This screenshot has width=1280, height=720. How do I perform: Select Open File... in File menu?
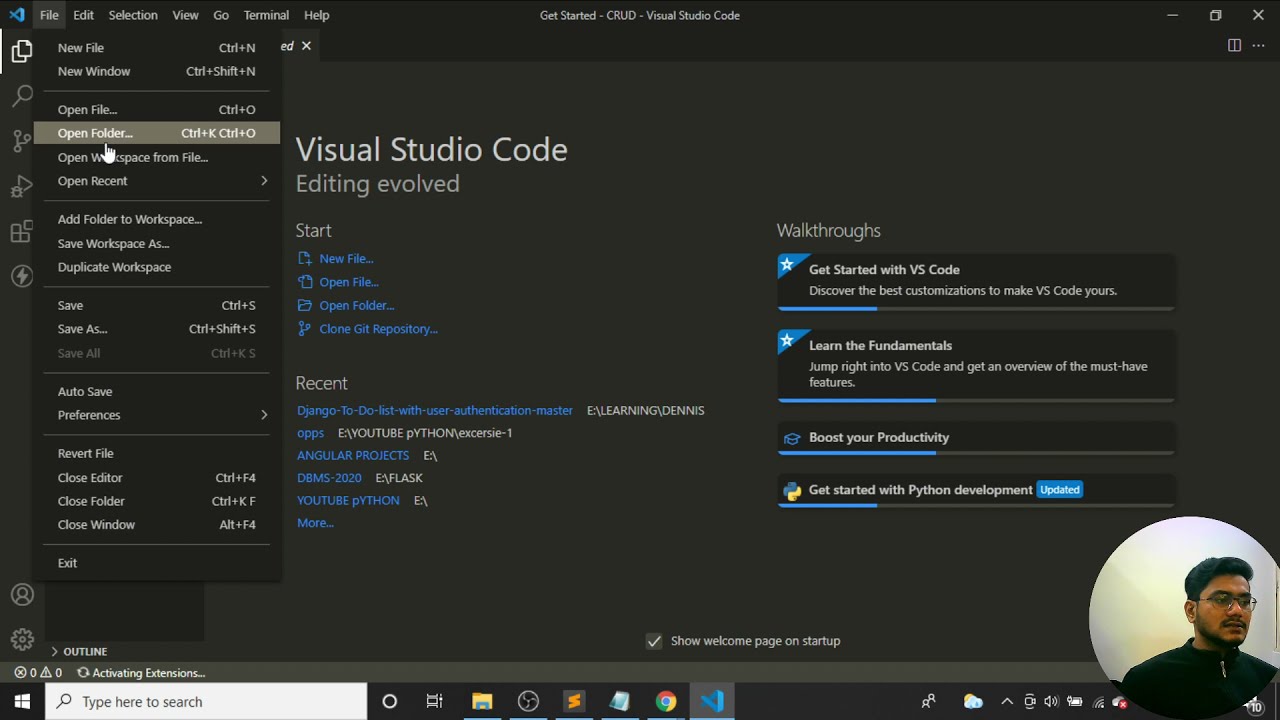click(157, 110)
